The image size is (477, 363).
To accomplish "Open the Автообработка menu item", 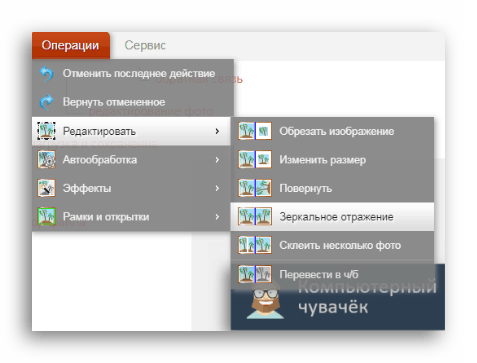I will point(131,160).
